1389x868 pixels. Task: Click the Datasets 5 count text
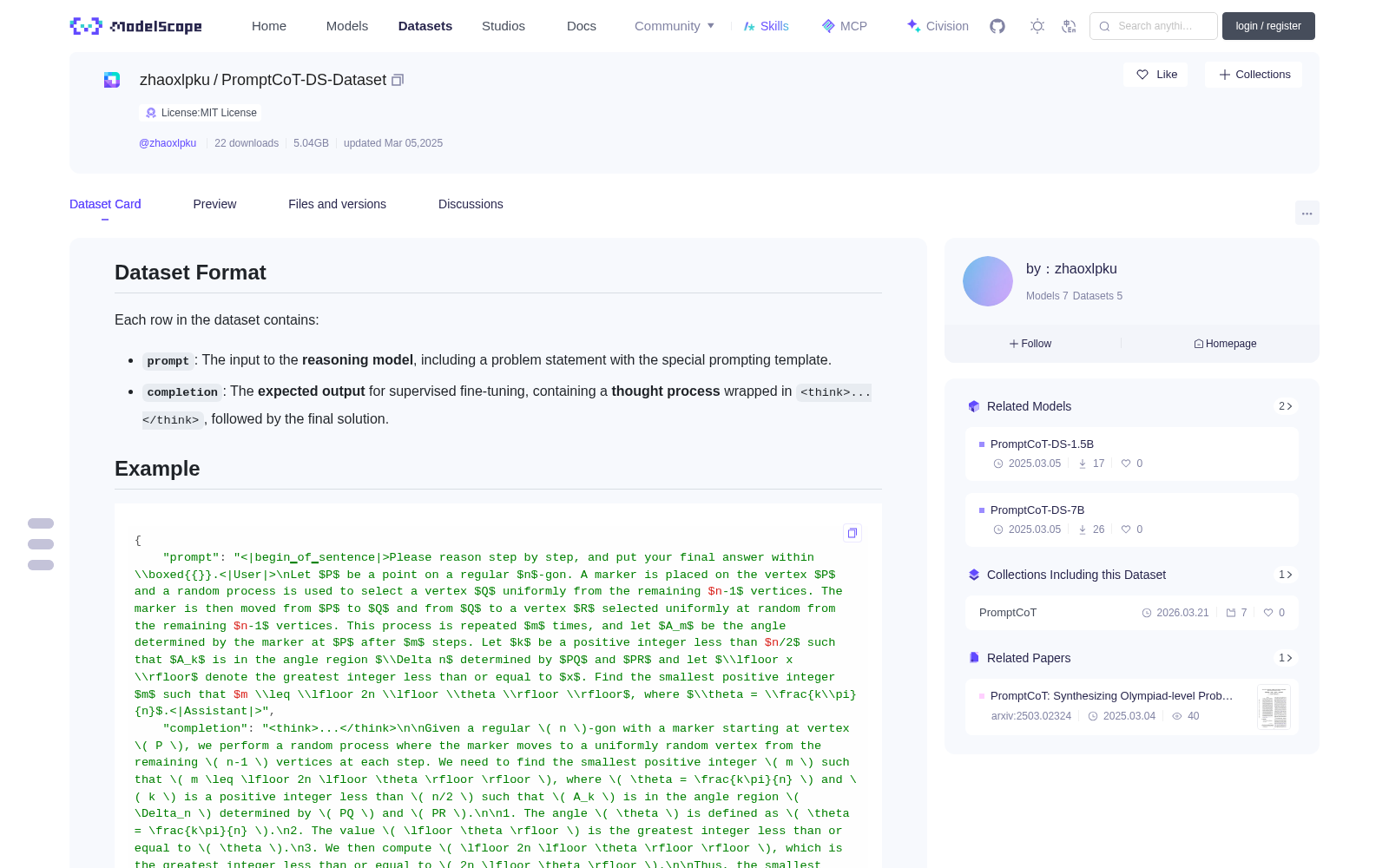1097,296
